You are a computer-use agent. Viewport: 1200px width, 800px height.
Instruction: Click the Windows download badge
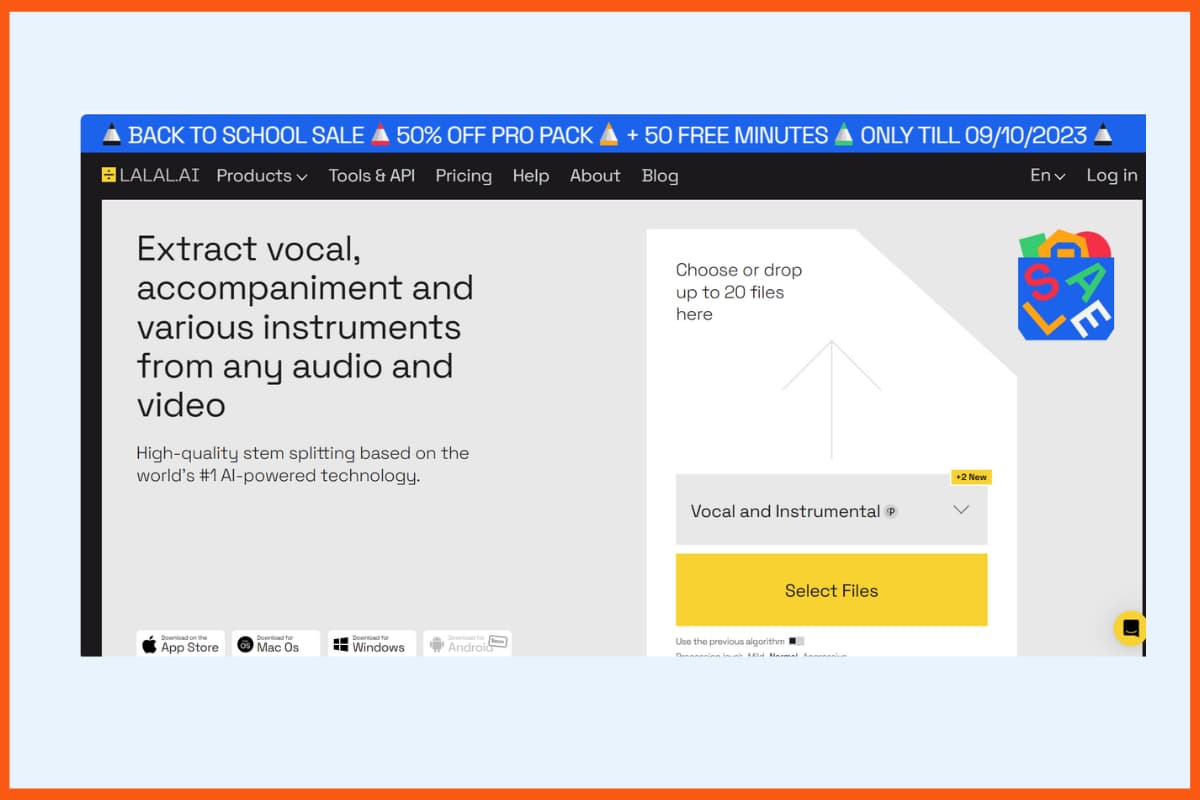point(372,644)
